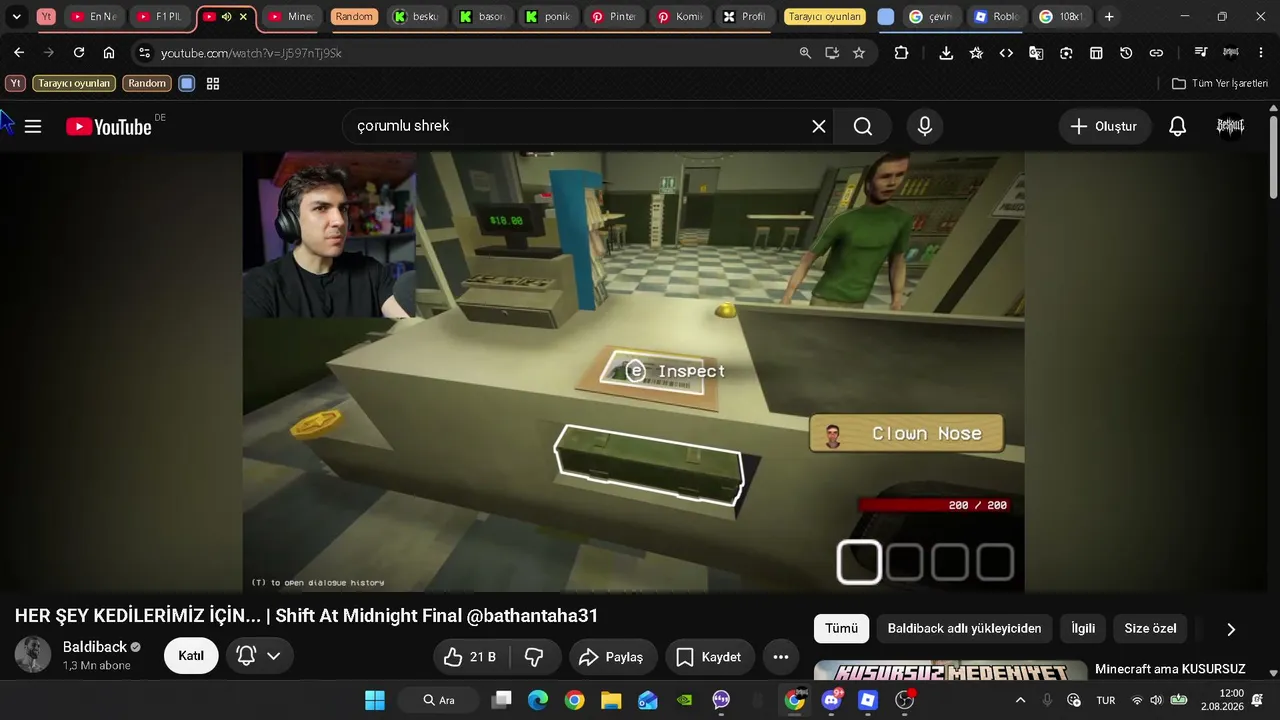
Task: Switch to the F1 PIL tab
Action: point(160,17)
